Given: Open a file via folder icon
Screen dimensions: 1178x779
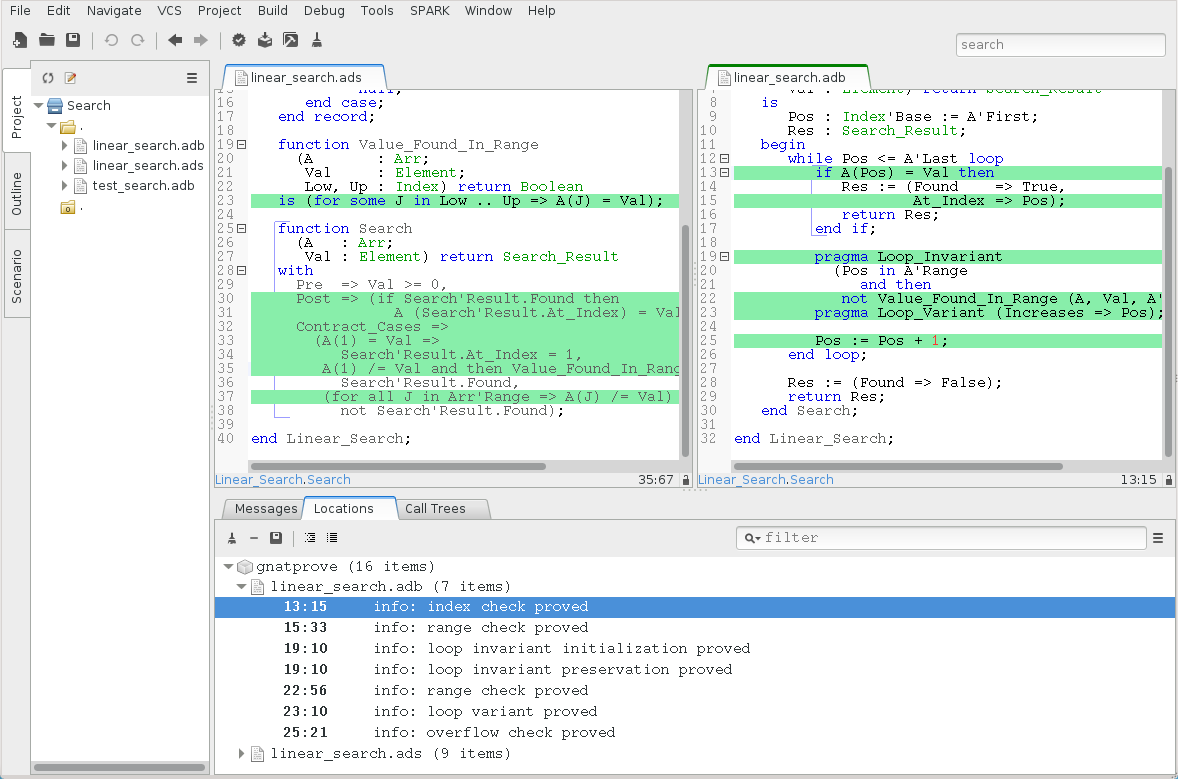Looking at the screenshot, I should click(x=47, y=41).
